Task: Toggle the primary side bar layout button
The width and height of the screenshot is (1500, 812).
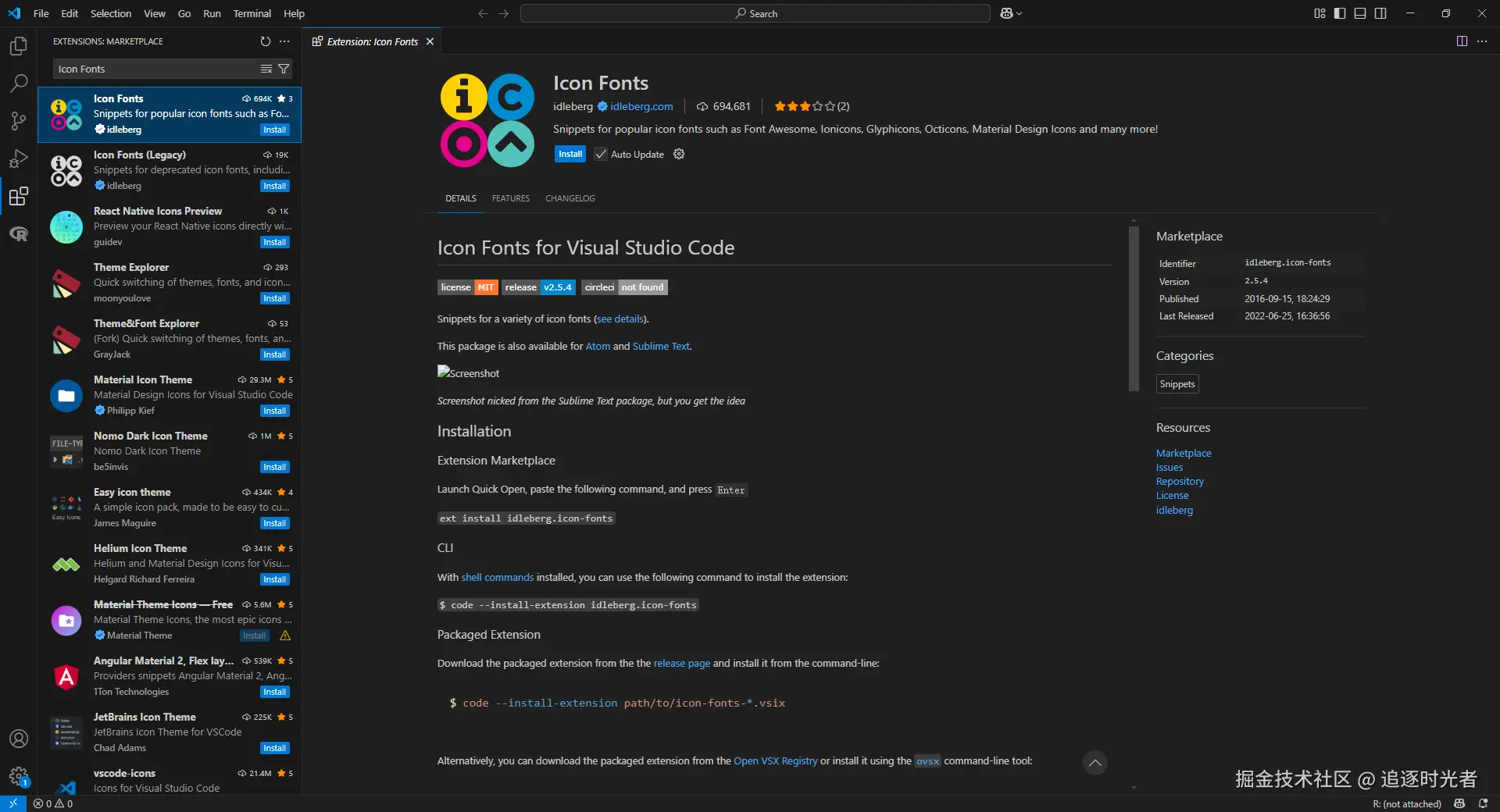Action: tap(1340, 13)
